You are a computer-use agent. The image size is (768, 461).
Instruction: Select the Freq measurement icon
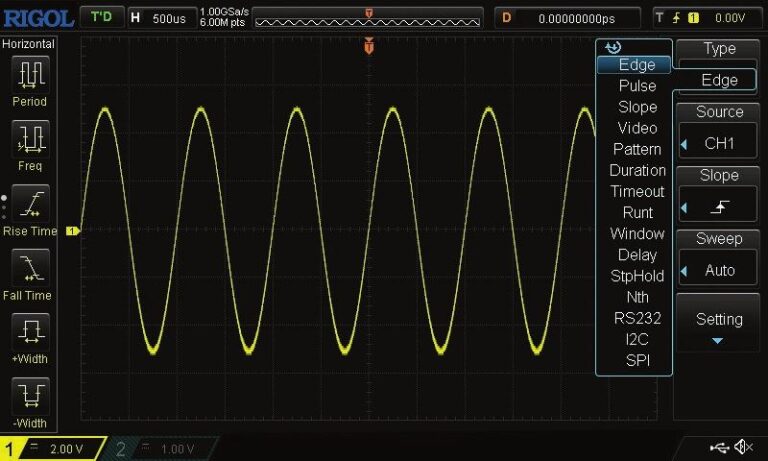(29, 138)
